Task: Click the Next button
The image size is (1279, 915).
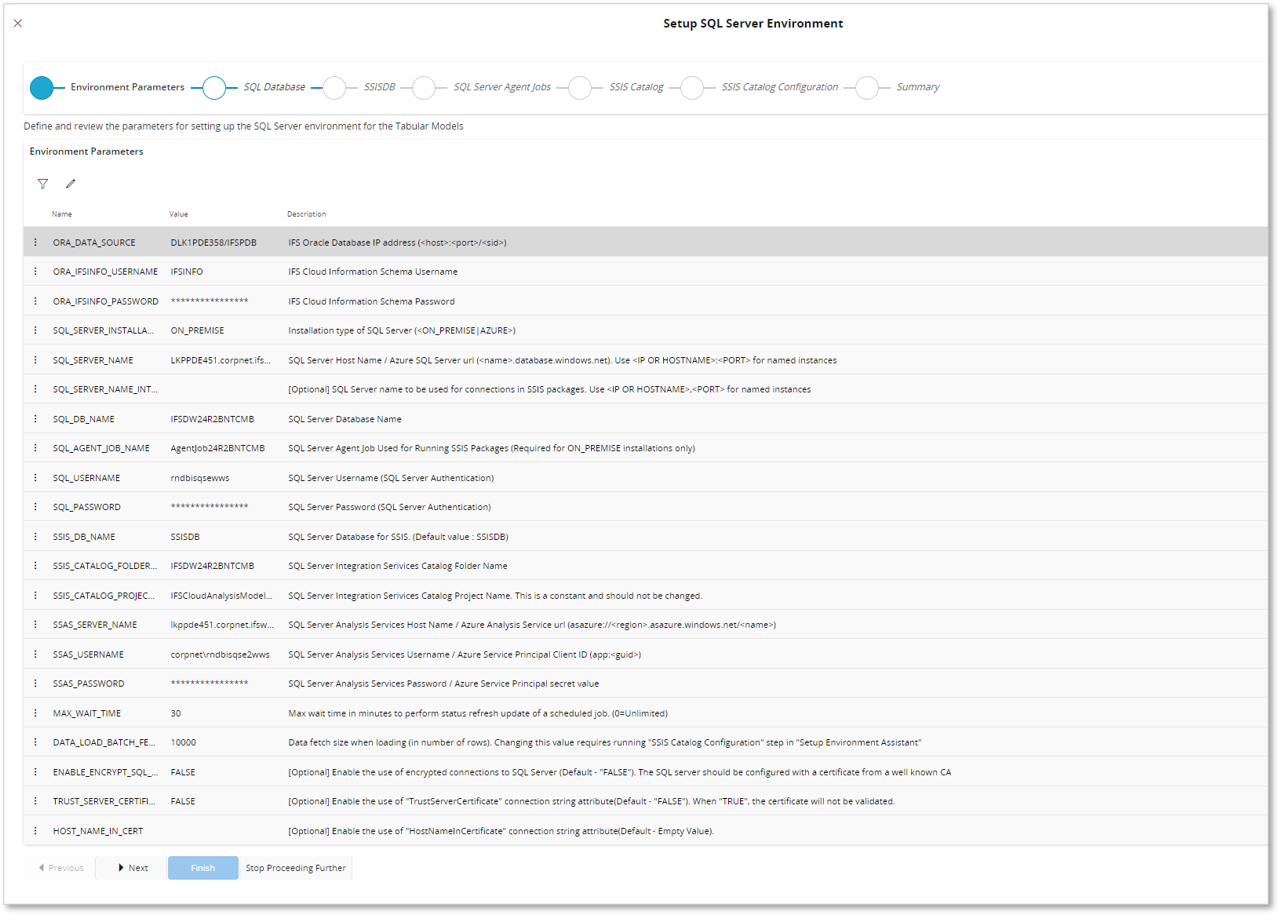Action: pyautogui.click(x=129, y=867)
